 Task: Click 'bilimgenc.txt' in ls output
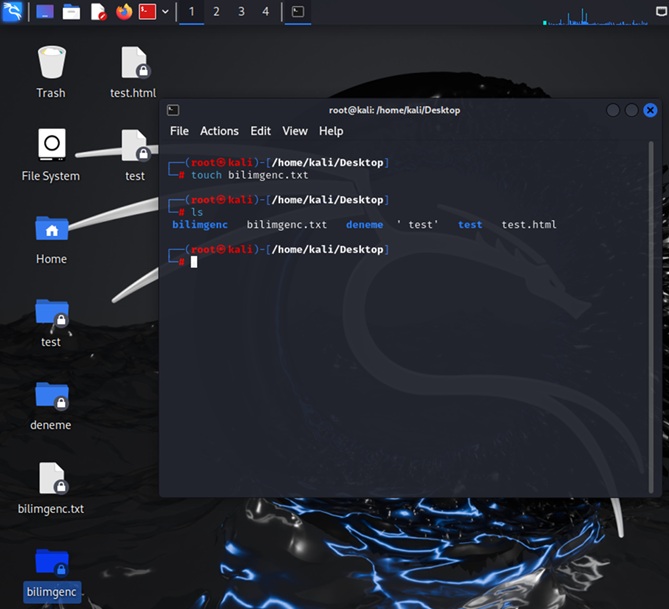tap(287, 224)
